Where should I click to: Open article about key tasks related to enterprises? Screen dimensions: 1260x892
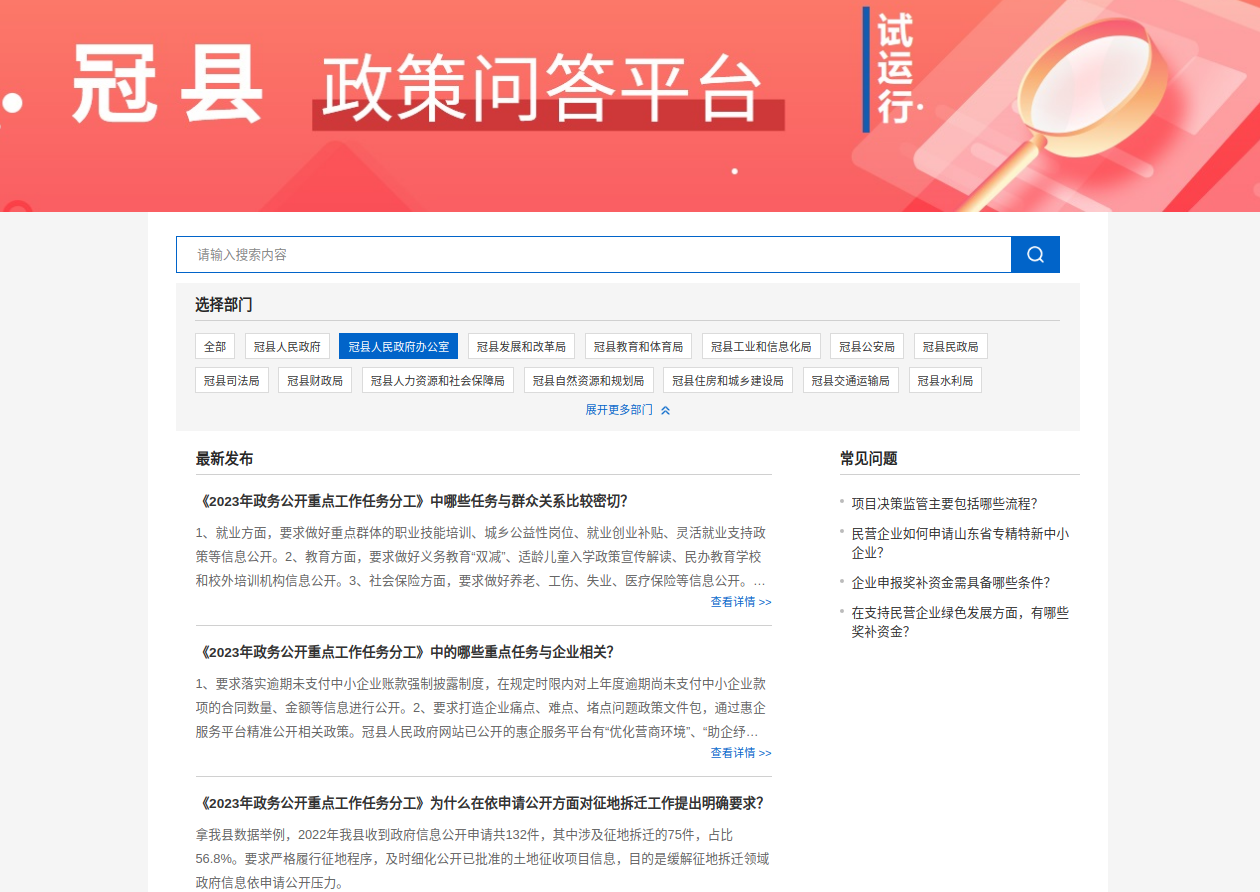coord(407,652)
